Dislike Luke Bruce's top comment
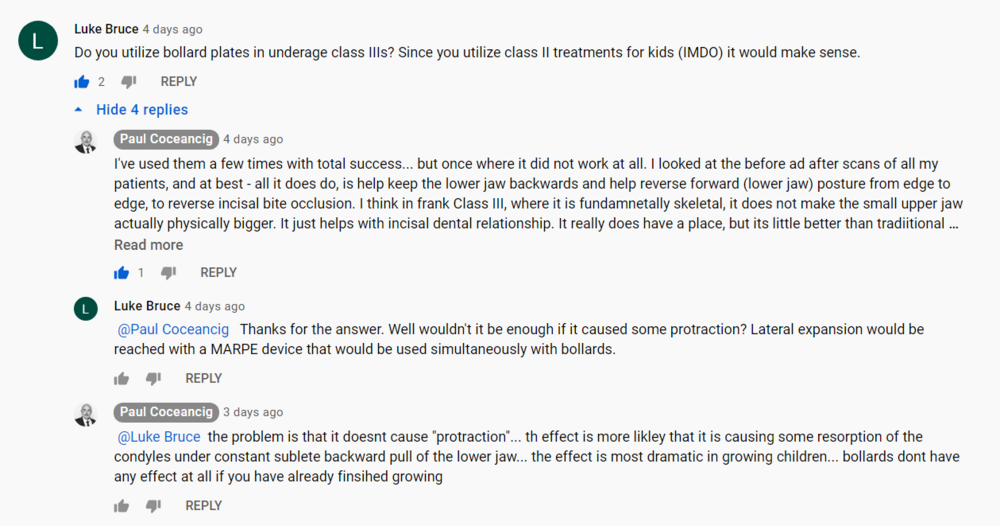The height and width of the screenshot is (526, 1000). pos(129,82)
